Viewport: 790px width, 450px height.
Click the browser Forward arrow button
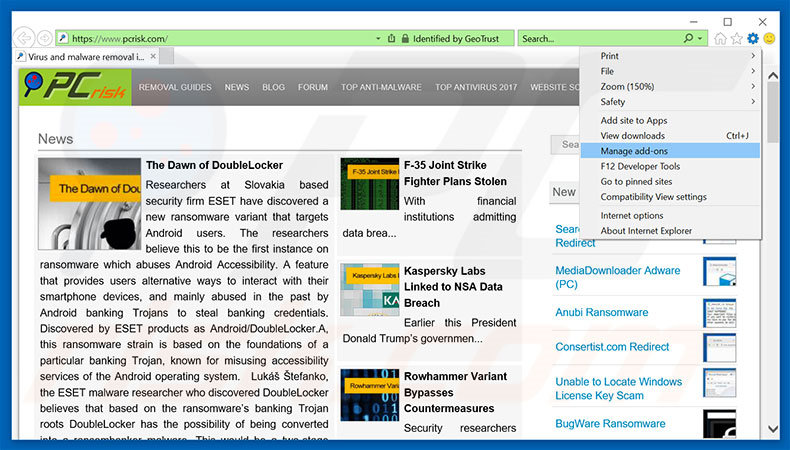tap(45, 38)
